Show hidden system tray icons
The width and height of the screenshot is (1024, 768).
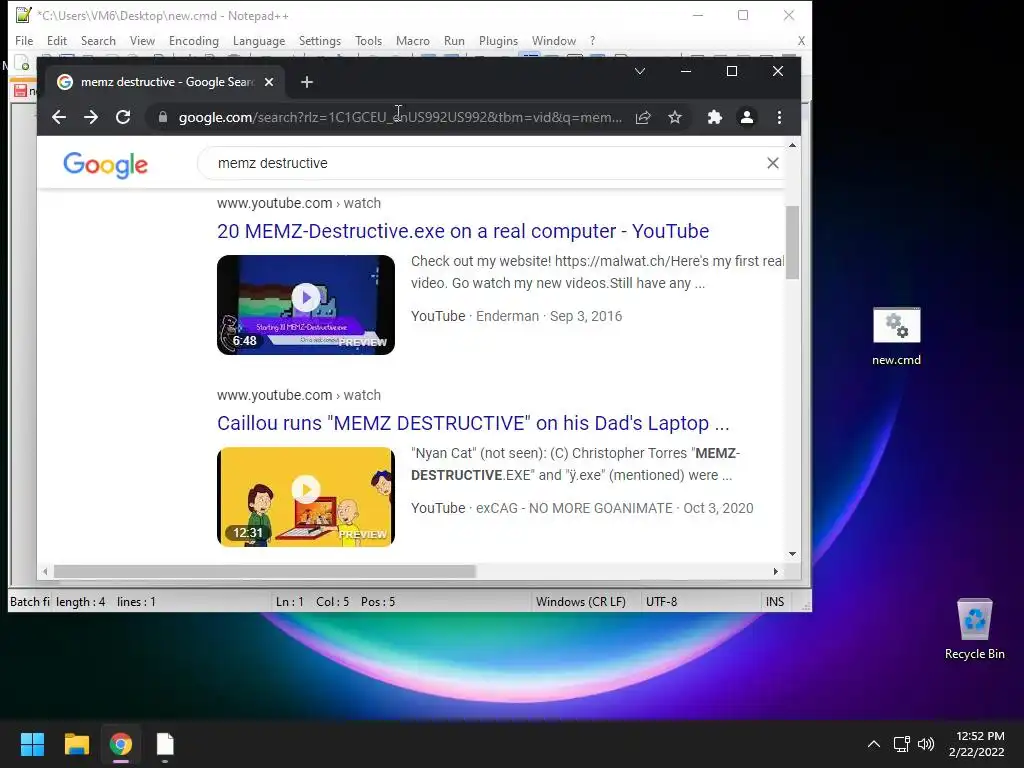(874, 744)
